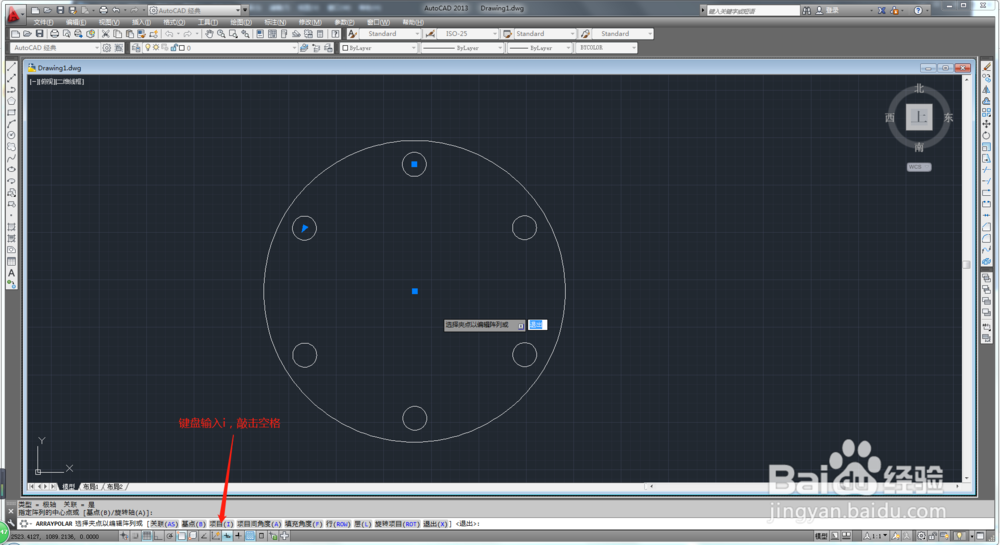Click the center blue grip of array
This screenshot has width=1000, height=545.
point(415,291)
